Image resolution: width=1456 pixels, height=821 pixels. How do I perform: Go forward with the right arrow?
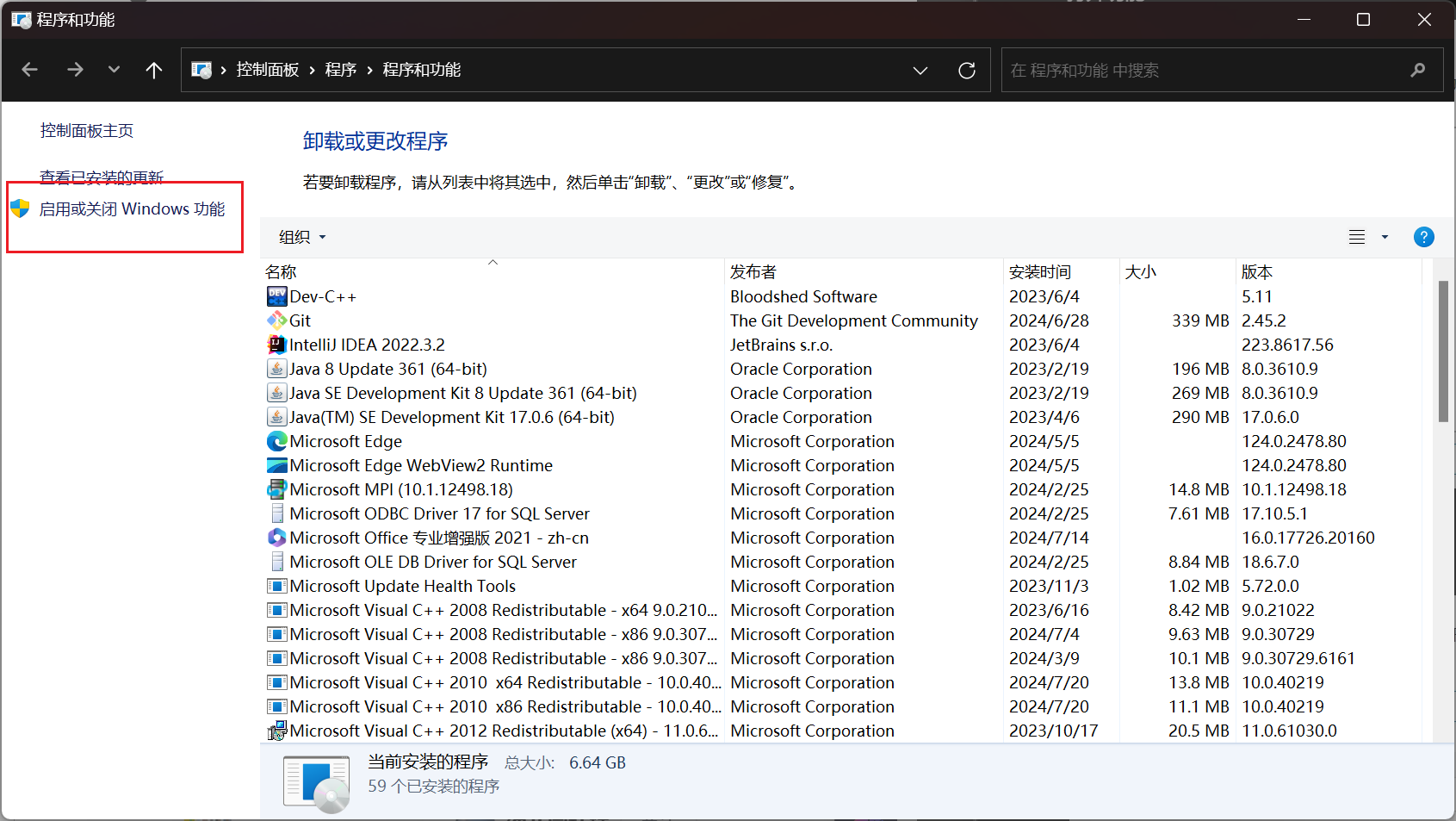[x=75, y=70]
